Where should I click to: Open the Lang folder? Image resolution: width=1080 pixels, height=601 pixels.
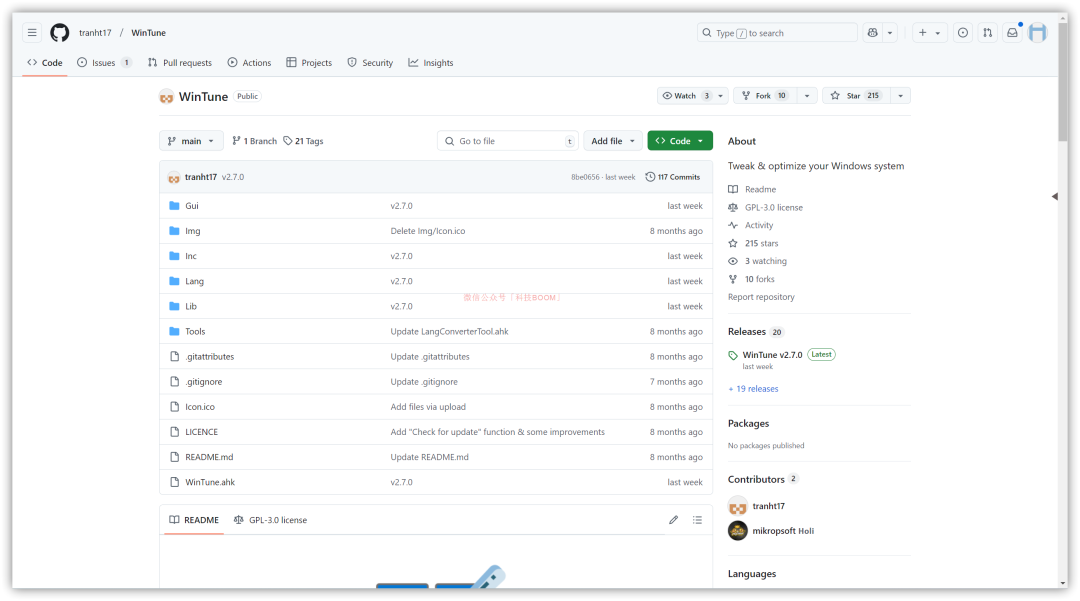(x=194, y=282)
